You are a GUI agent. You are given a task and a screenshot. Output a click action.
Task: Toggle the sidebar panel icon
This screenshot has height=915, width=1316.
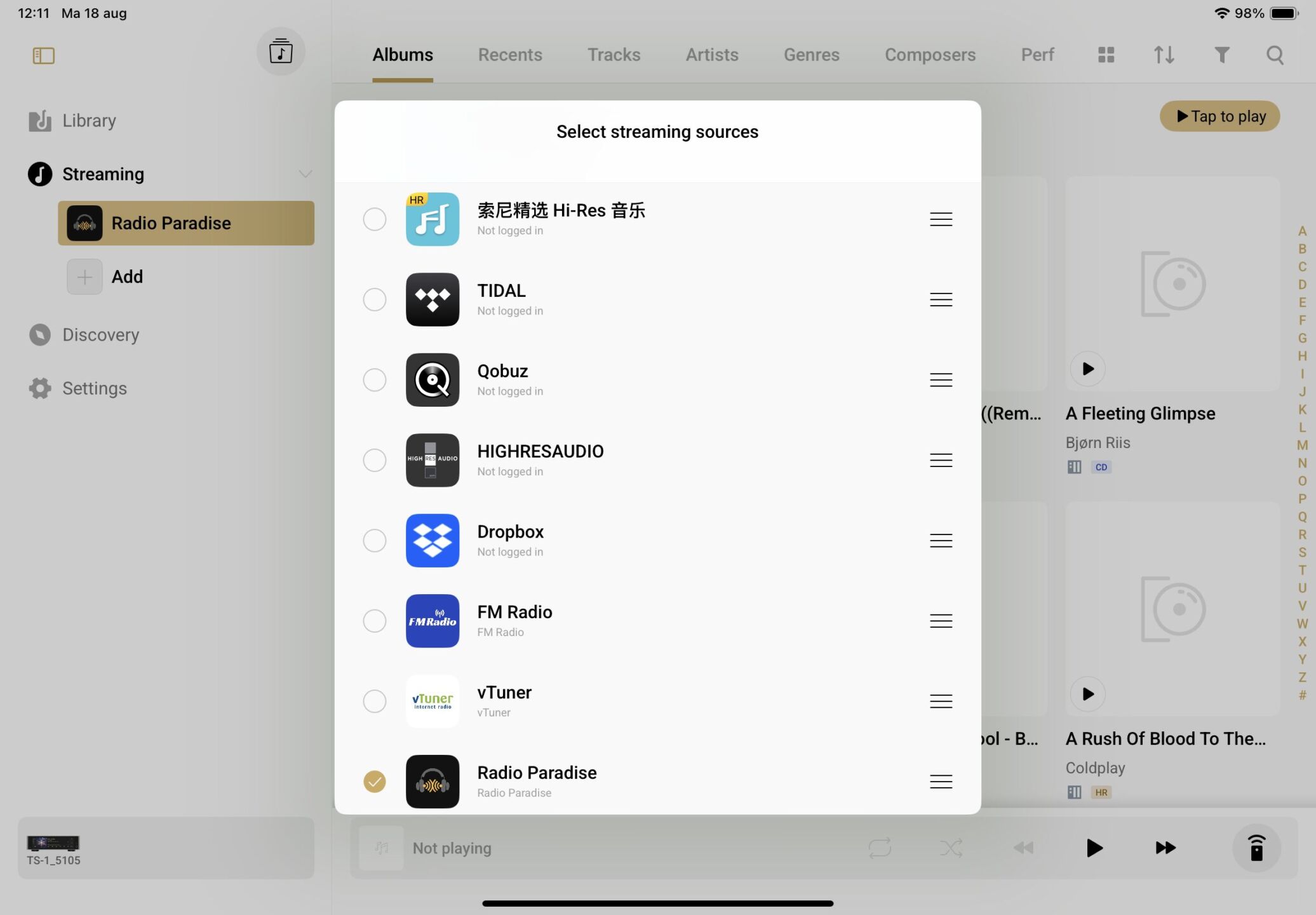click(43, 56)
